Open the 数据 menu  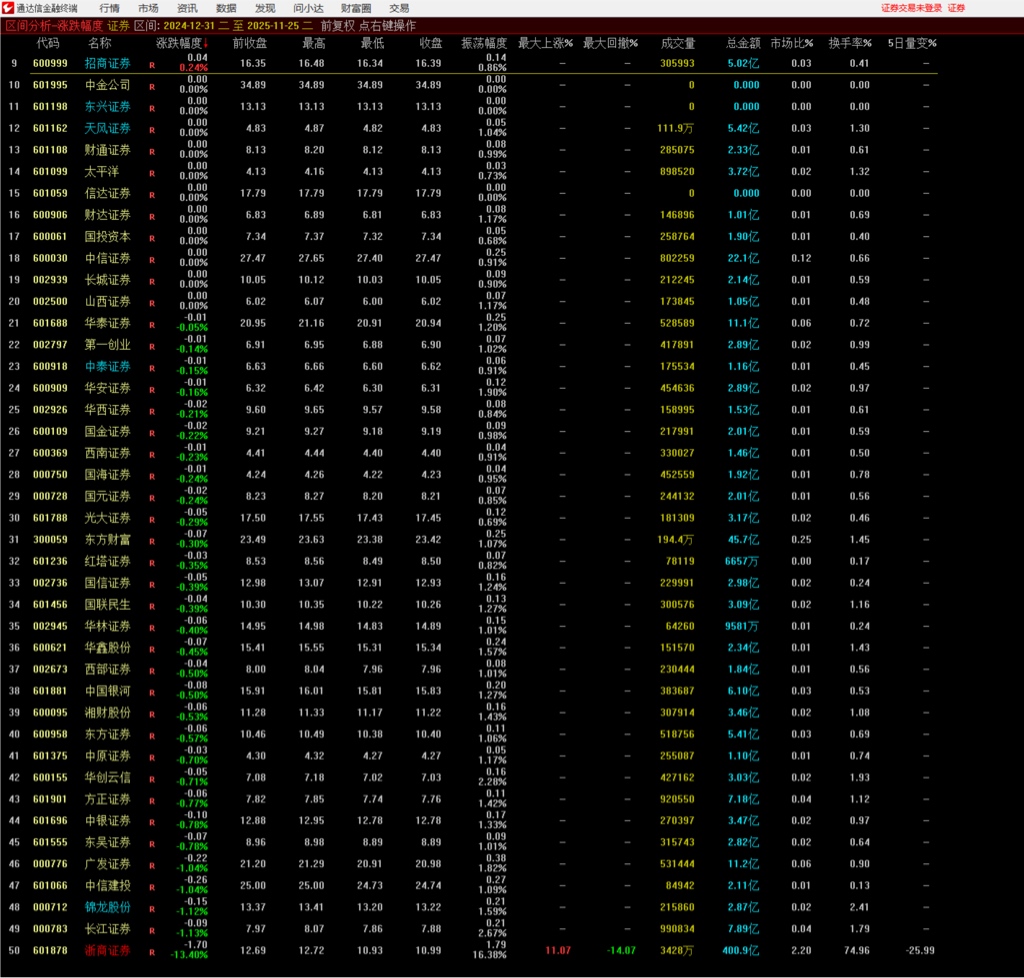click(226, 8)
